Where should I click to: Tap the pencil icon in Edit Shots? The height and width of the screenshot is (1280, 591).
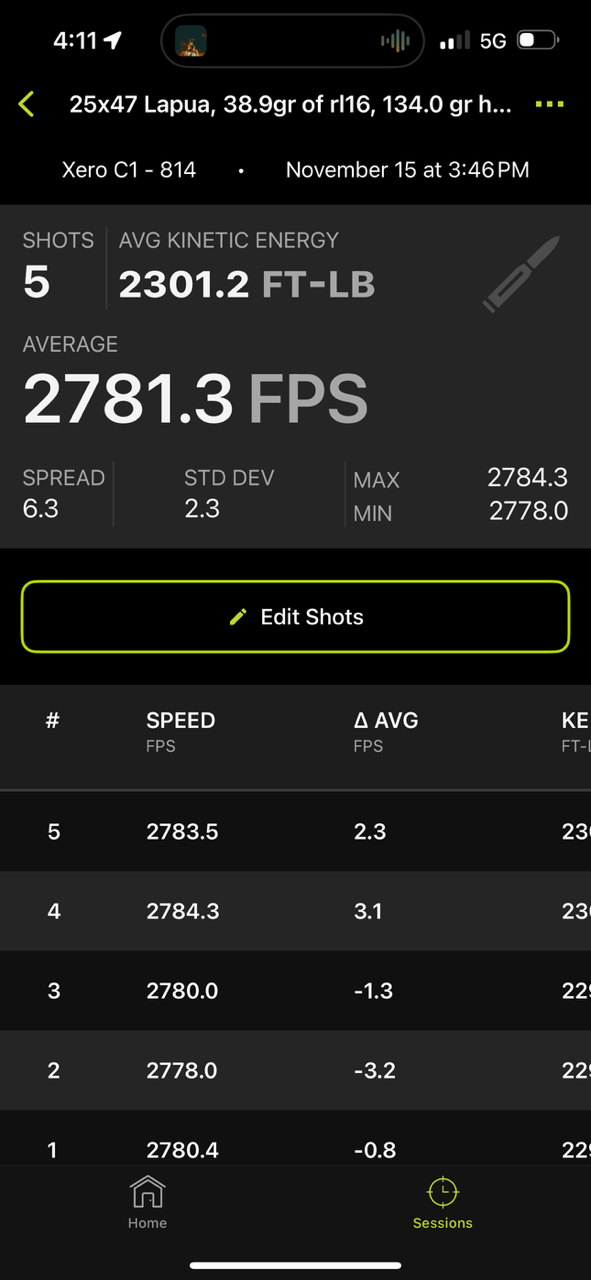(237, 617)
